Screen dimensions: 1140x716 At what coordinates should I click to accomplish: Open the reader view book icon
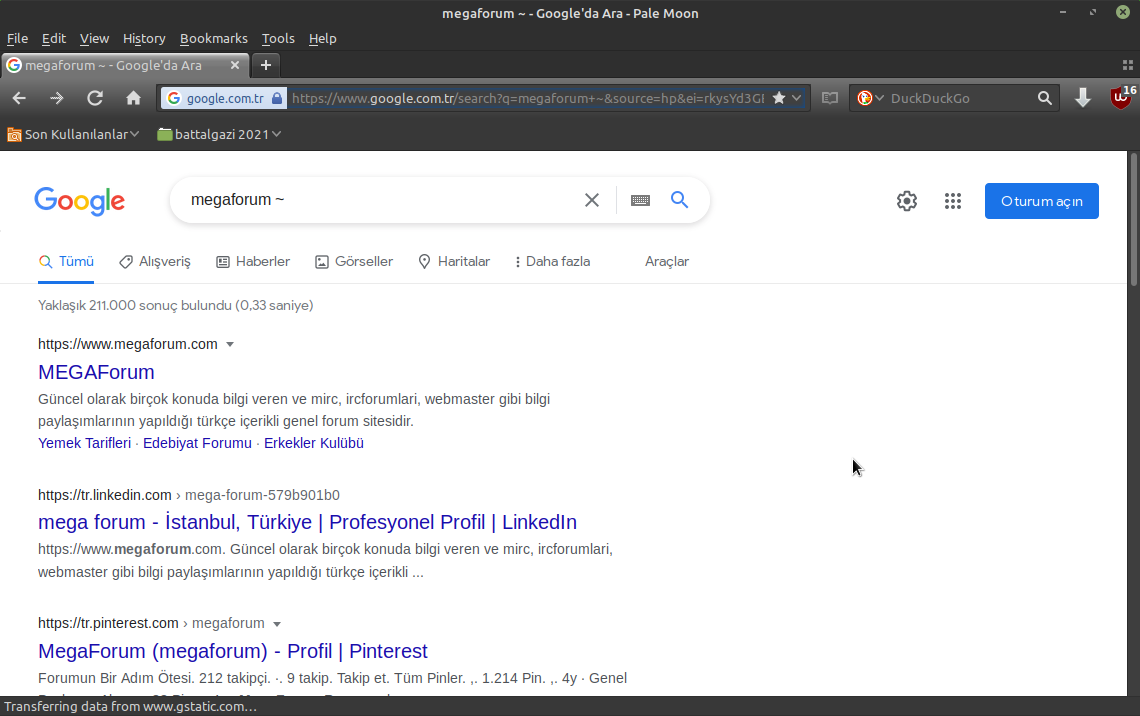[x=830, y=98]
